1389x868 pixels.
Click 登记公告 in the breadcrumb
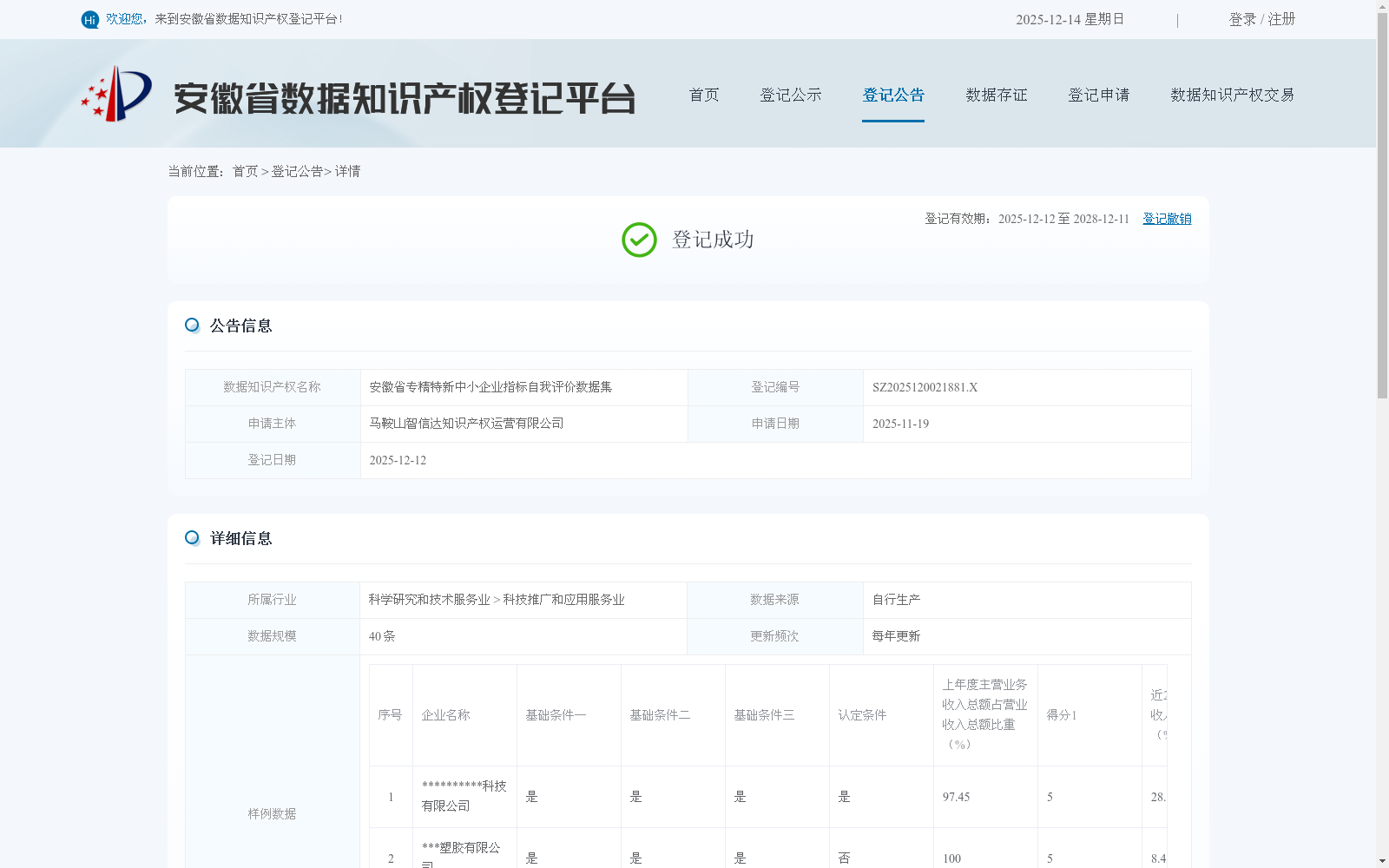(x=297, y=171)
